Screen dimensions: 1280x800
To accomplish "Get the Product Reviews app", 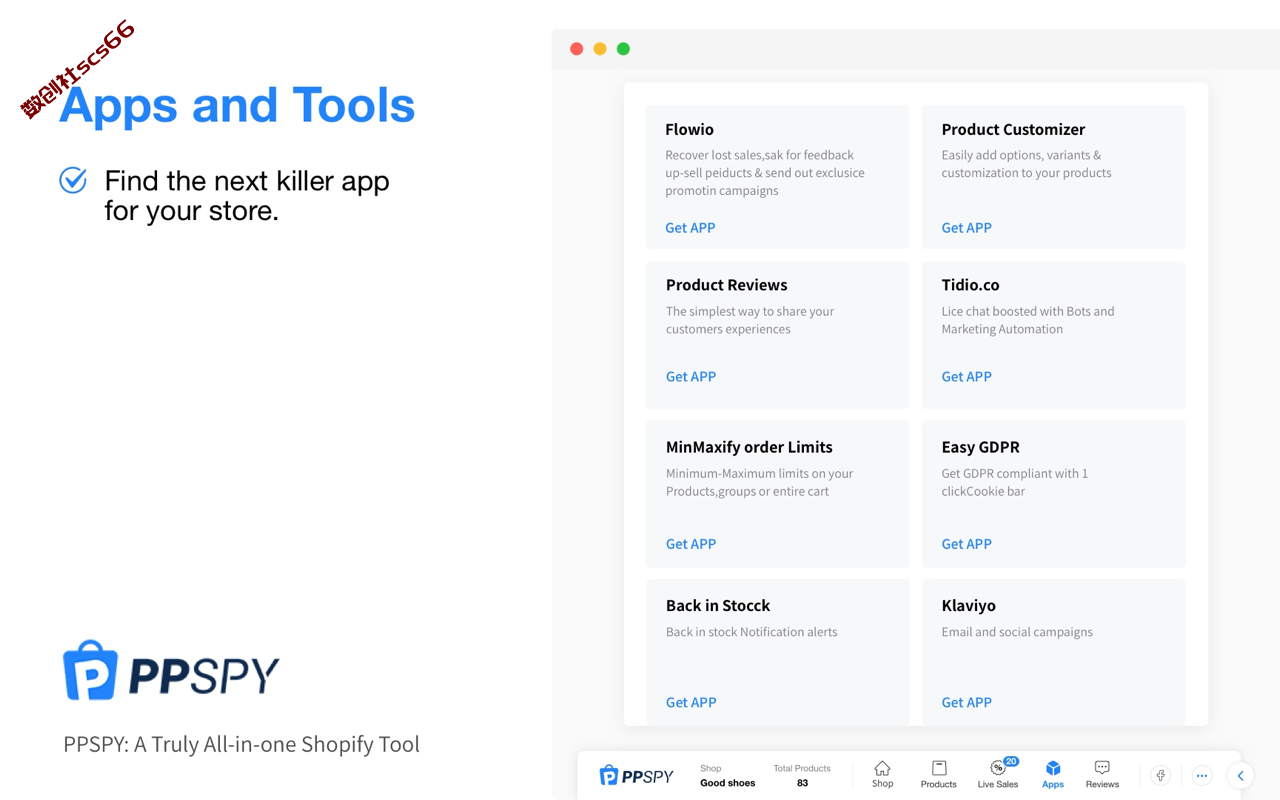I will (691, 376).
